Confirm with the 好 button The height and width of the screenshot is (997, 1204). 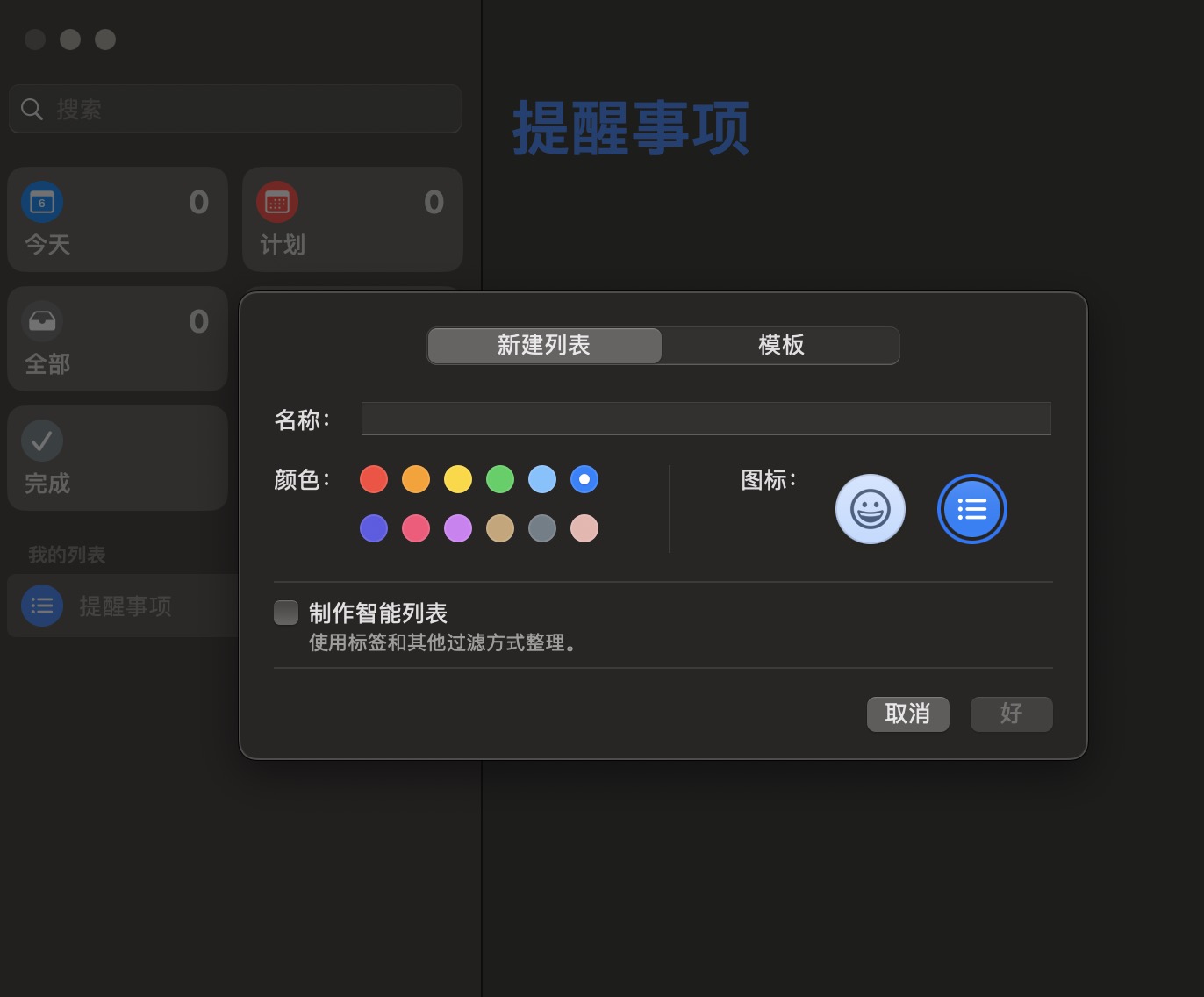pyautogui.click(x=1011, y=714)
